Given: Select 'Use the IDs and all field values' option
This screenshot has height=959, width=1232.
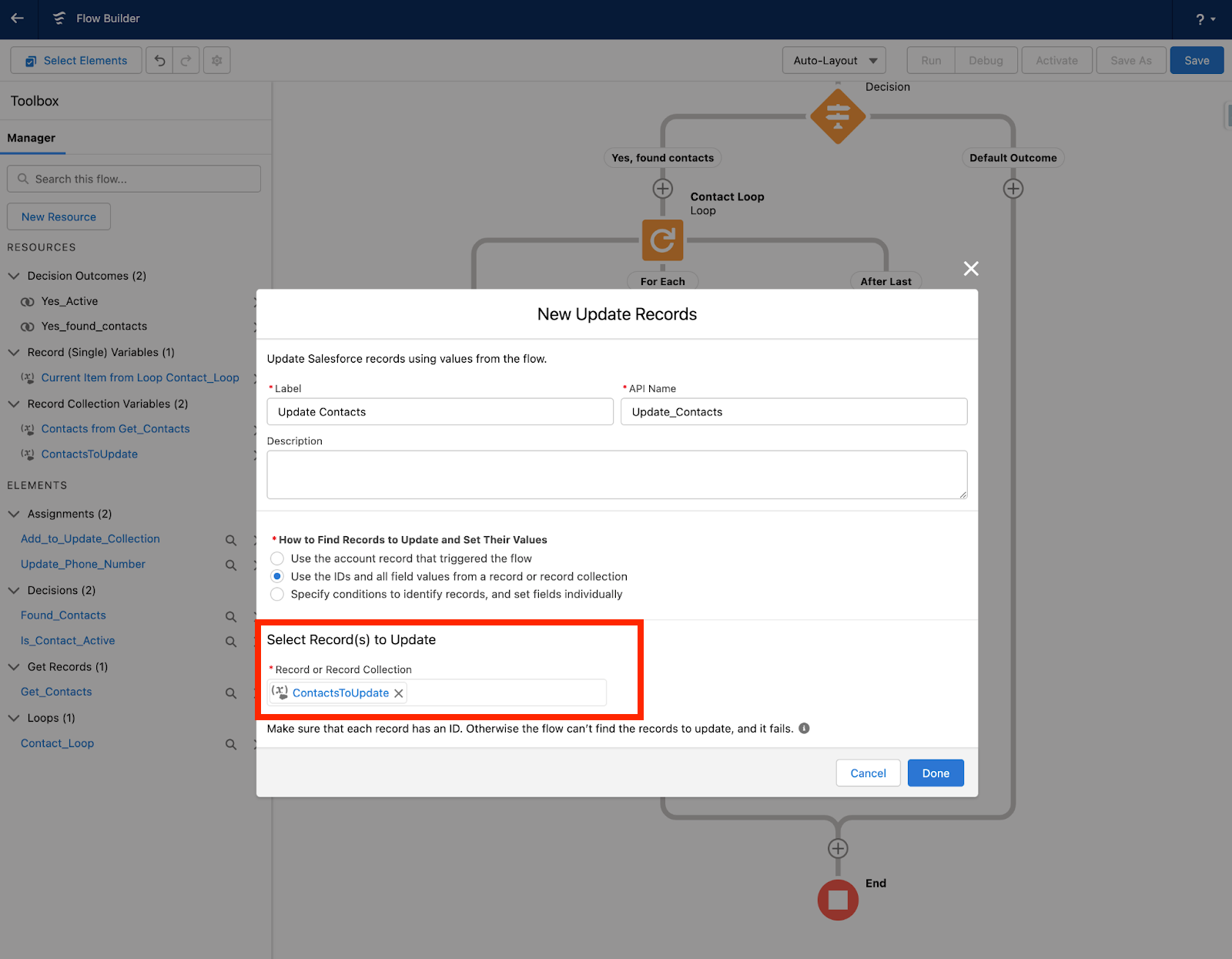Looking at the screenshot, I should pos(276,576).
